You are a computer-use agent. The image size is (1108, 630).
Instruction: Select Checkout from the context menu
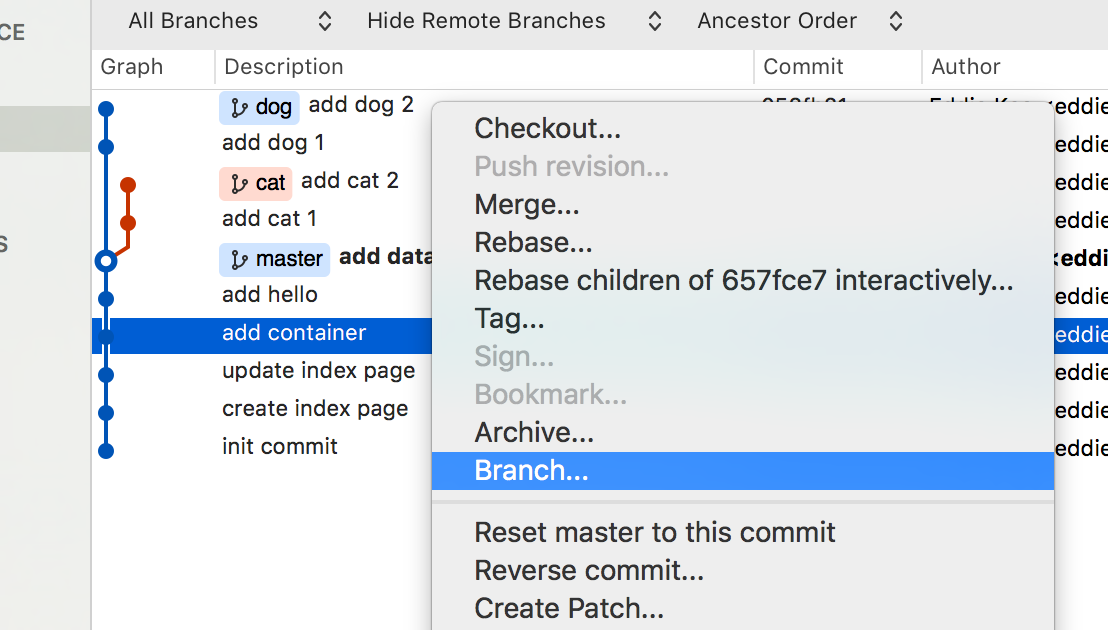(x=546, y=128)
